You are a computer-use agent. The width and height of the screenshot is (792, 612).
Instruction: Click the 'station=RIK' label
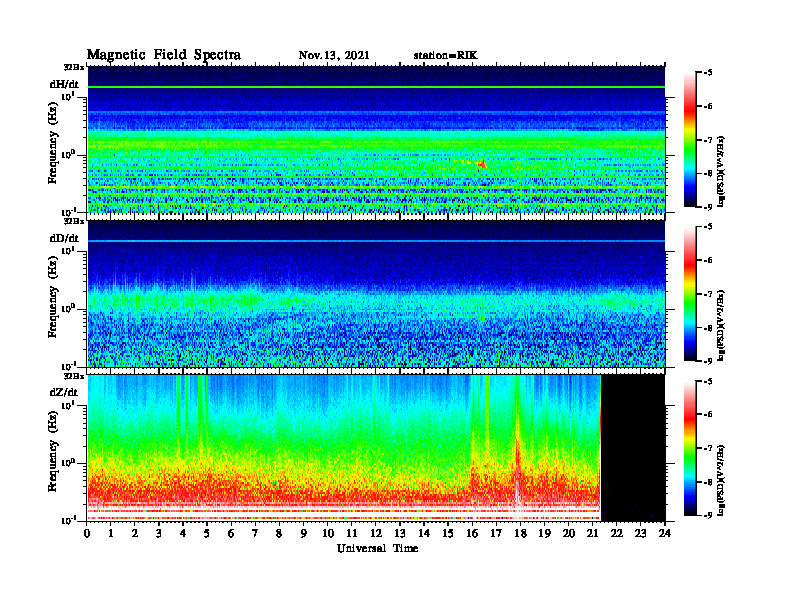click(446, 56)
